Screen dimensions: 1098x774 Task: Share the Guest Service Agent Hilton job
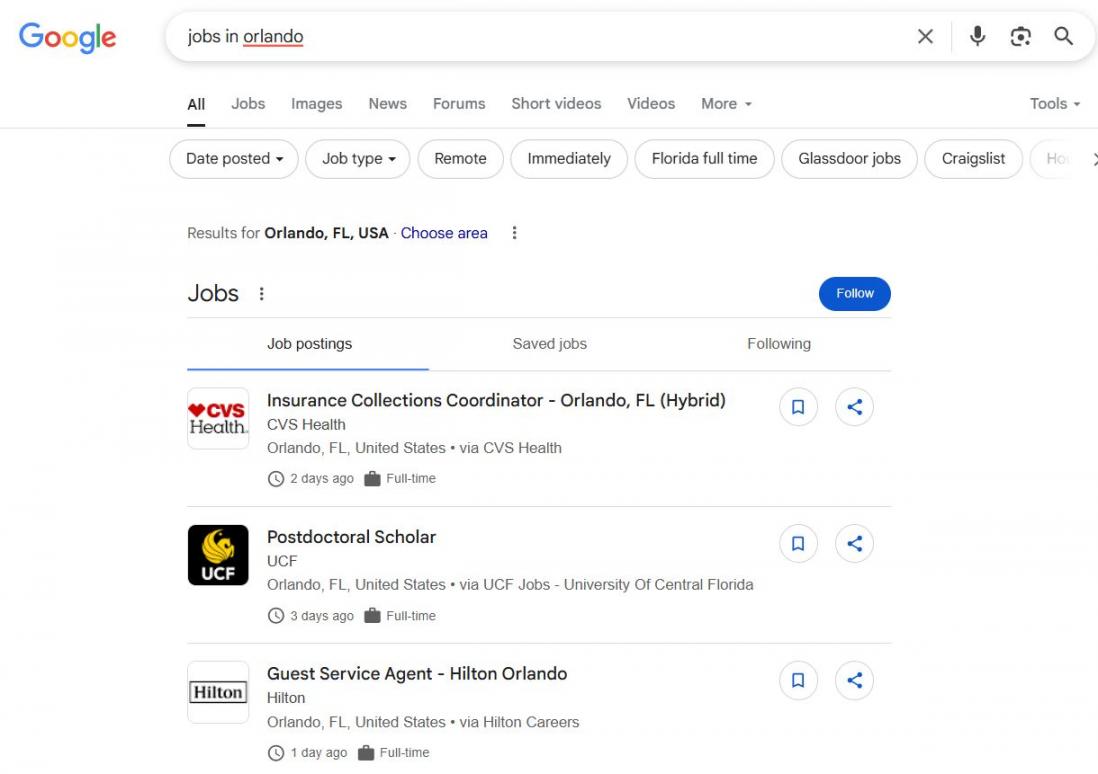854,680
